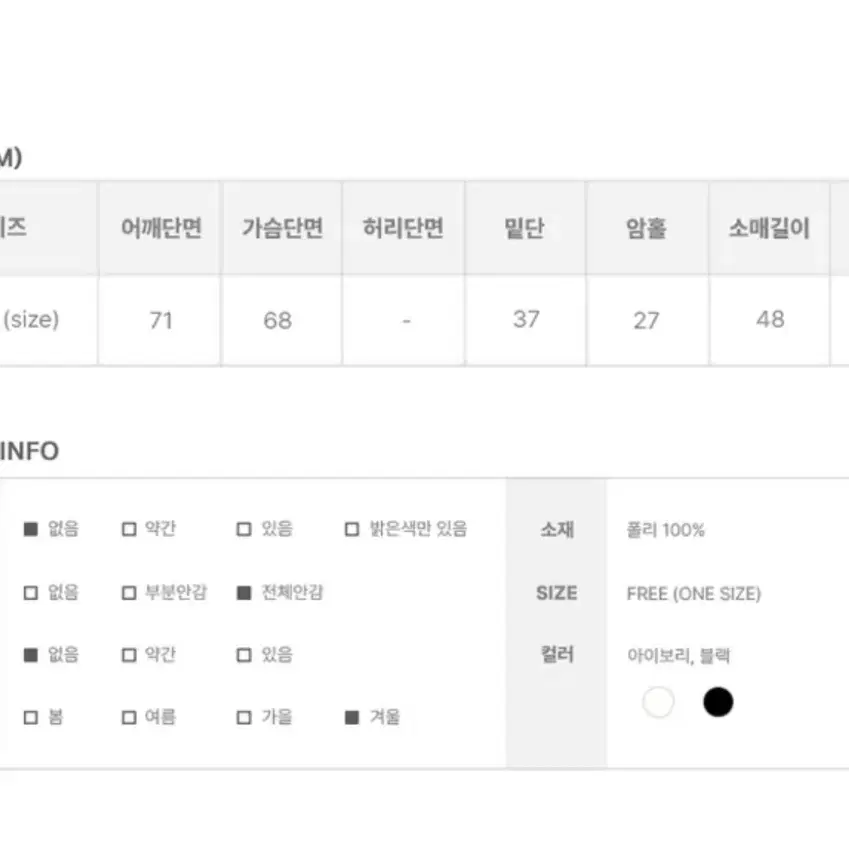Select the 어깨단면 value 71 cell
The image size is (849, 849).
pyautogui.click(x=160, y=320)
